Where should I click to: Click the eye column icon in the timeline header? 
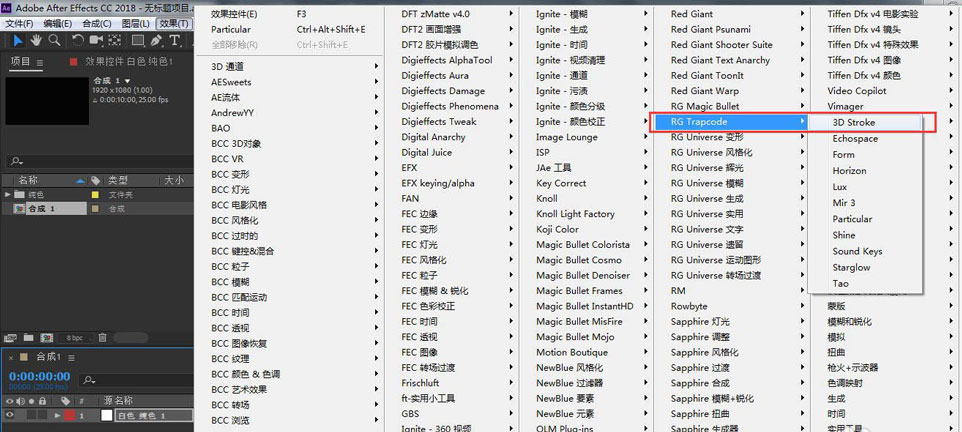click(x=9, y=401)
